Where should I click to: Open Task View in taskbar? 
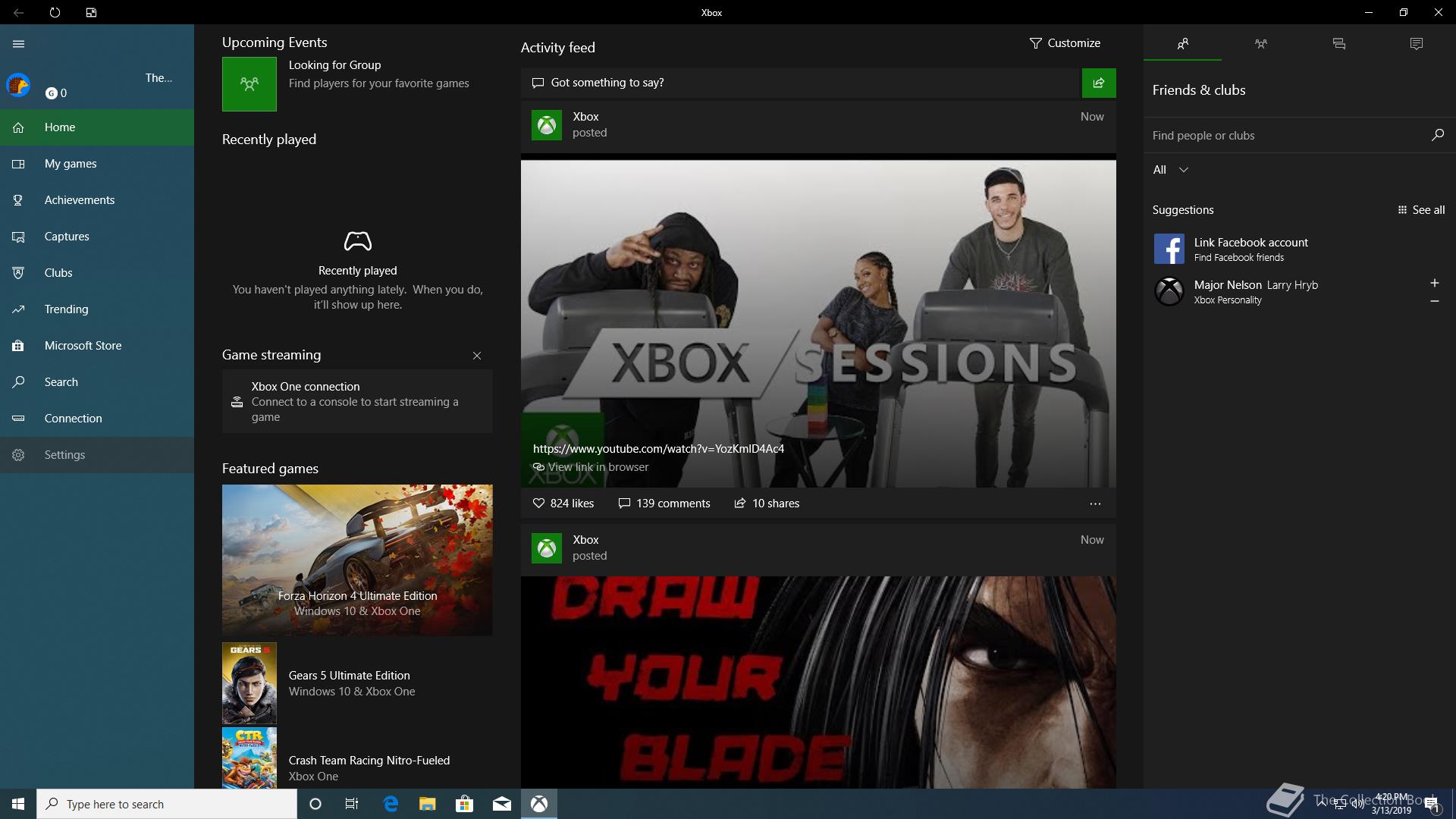[x=352, y=804]
